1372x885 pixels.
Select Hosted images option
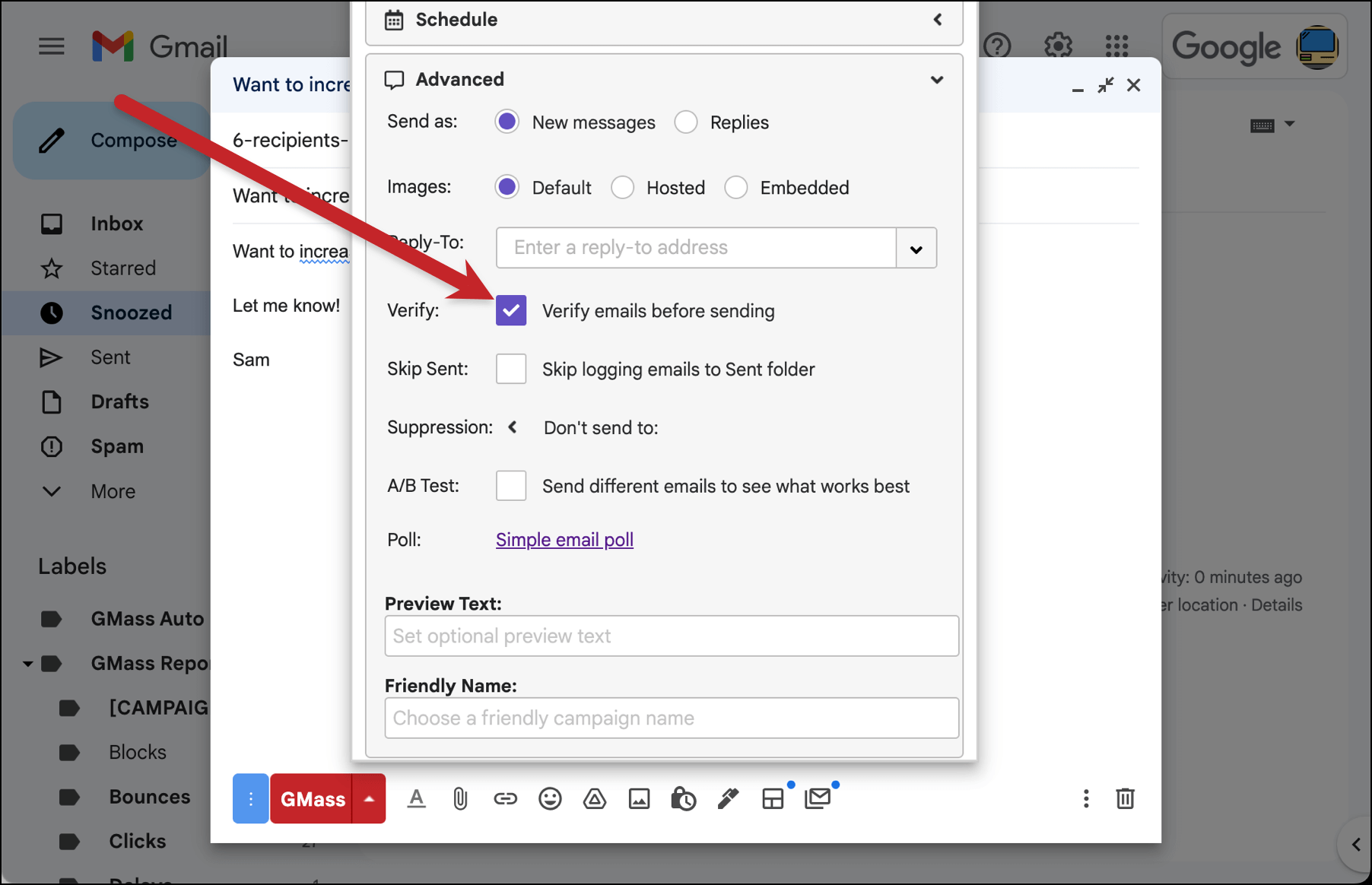[x=622, y=187]
